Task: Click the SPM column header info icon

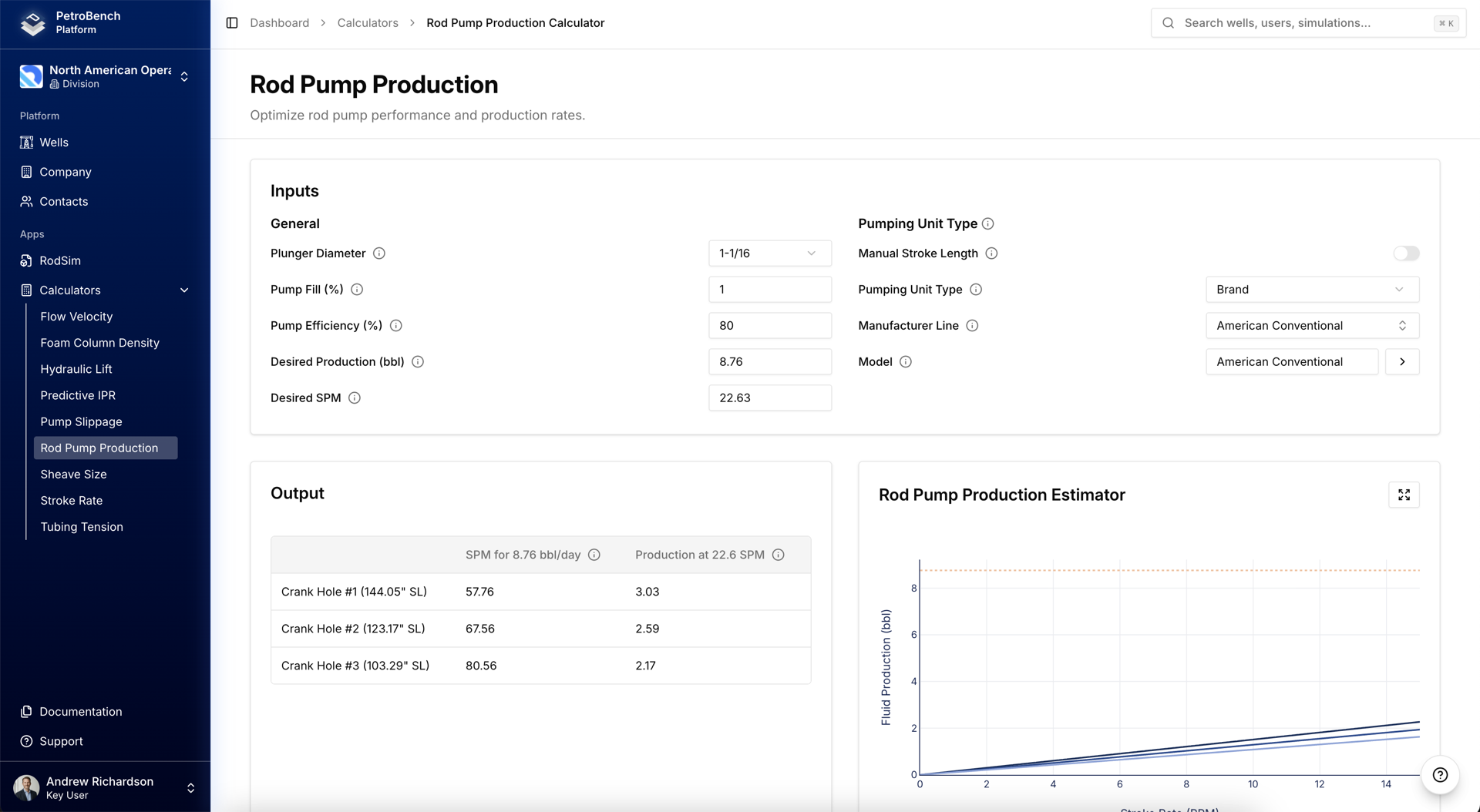Action: pyautogui.click(x=594, y=554)
